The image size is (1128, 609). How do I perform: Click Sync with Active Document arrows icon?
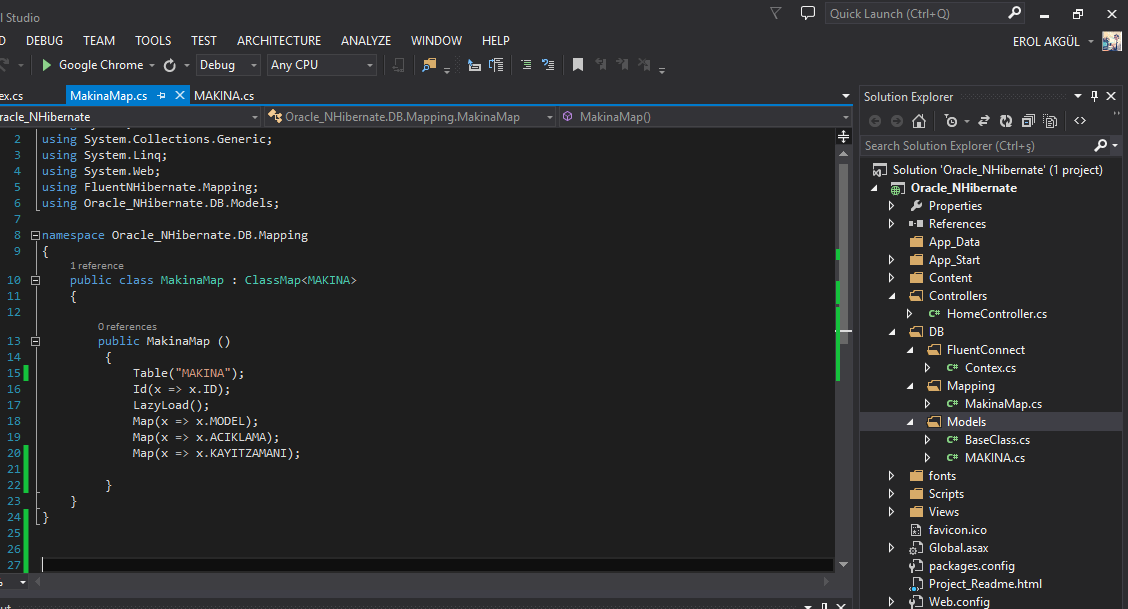(983, 121)
